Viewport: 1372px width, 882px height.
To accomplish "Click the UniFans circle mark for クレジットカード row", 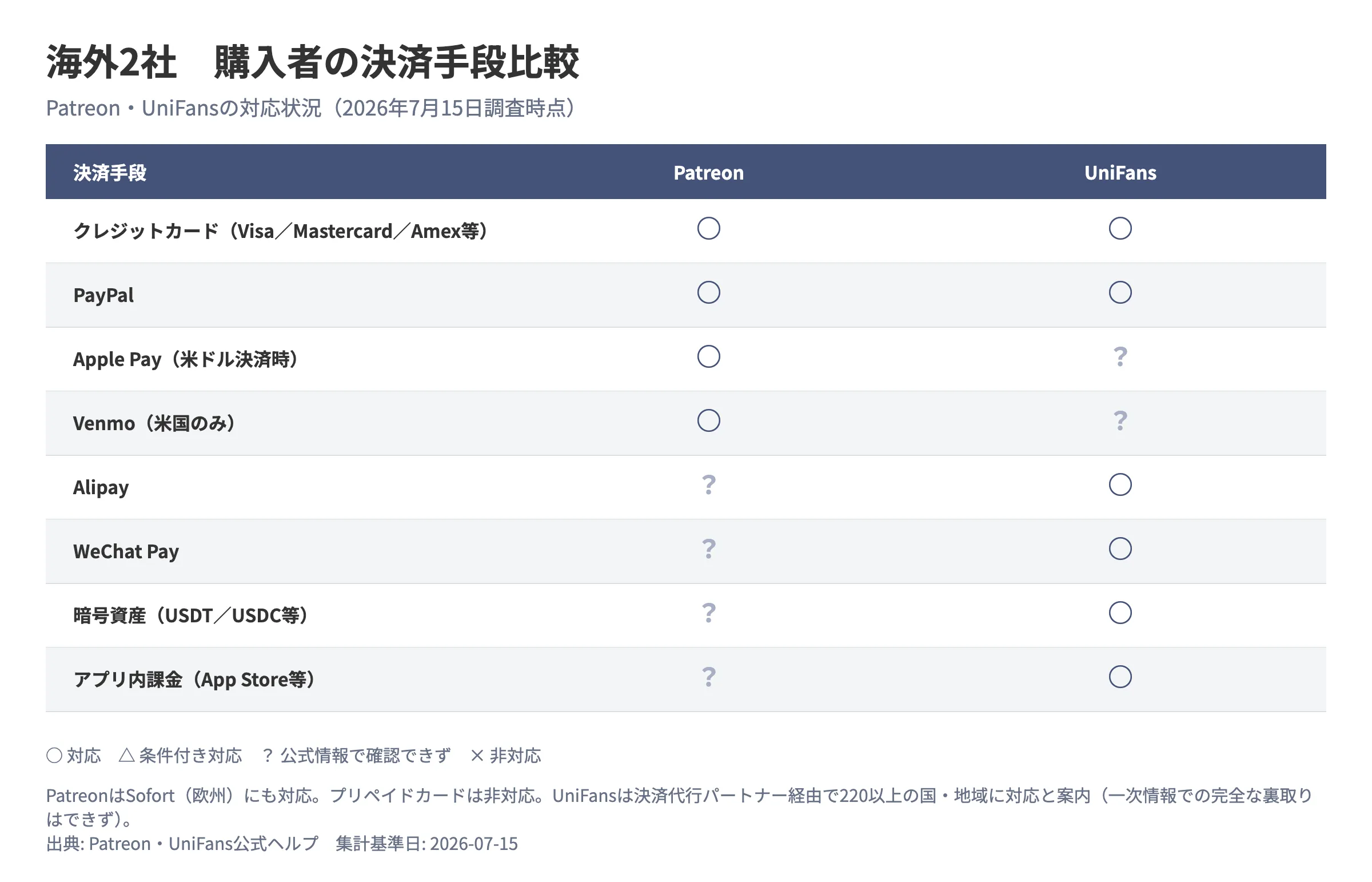I will point(1120,229).
